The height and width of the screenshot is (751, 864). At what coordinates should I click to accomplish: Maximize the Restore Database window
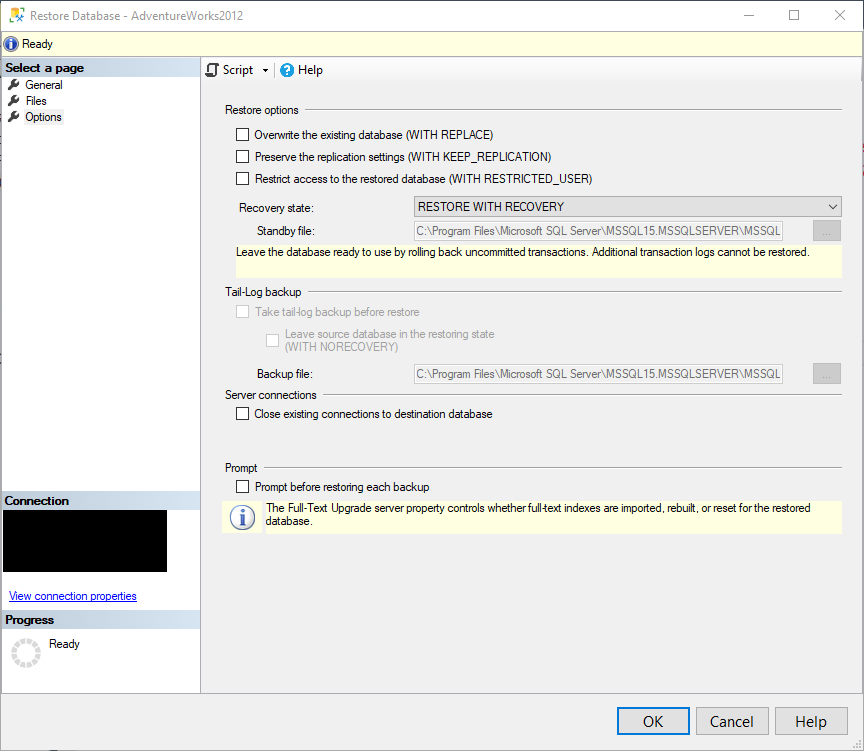click(794, 15)
